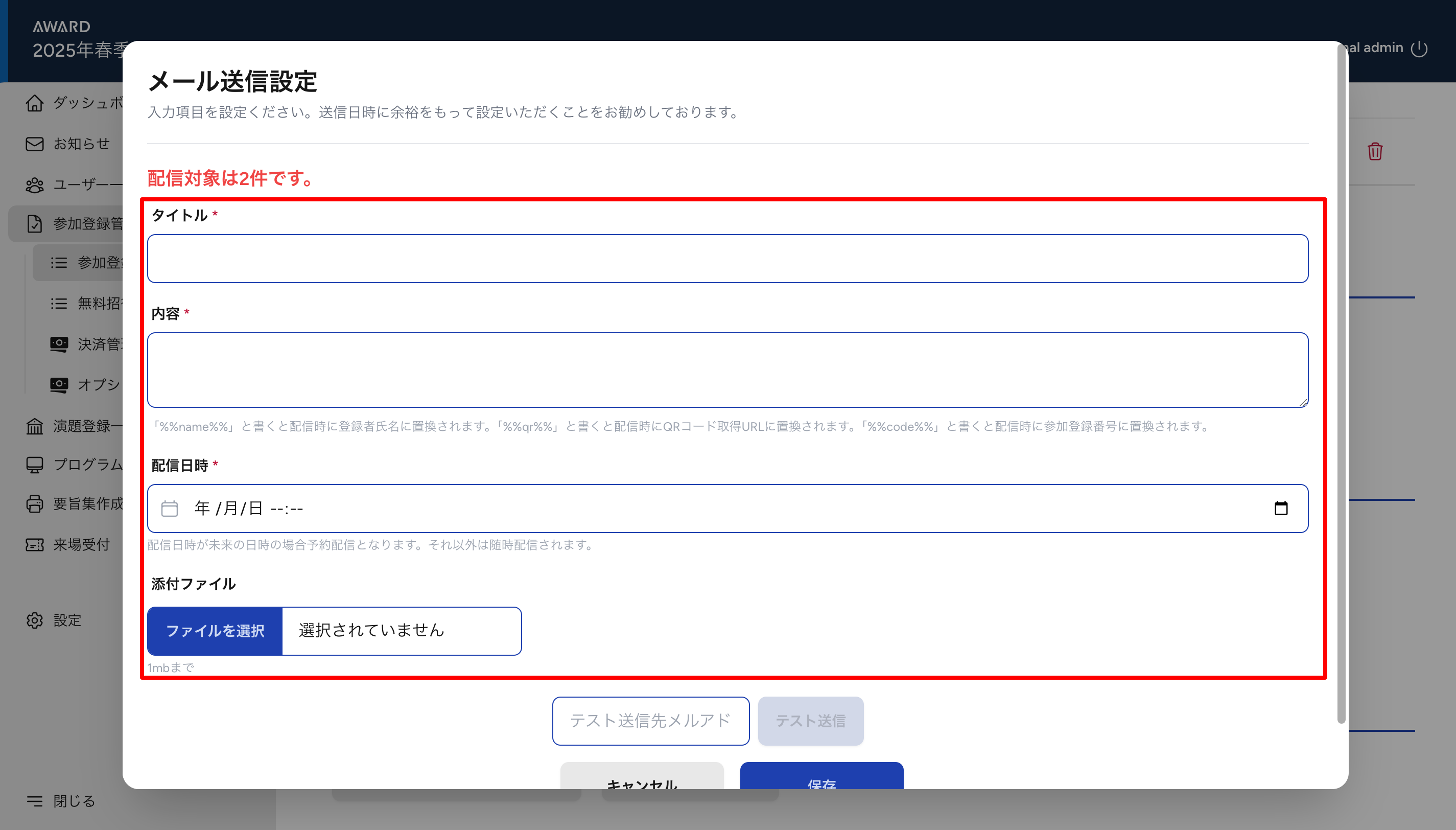Open the calendar picker in 配信日時 field
1456x830 pixels.
[x=1281, y=508]
